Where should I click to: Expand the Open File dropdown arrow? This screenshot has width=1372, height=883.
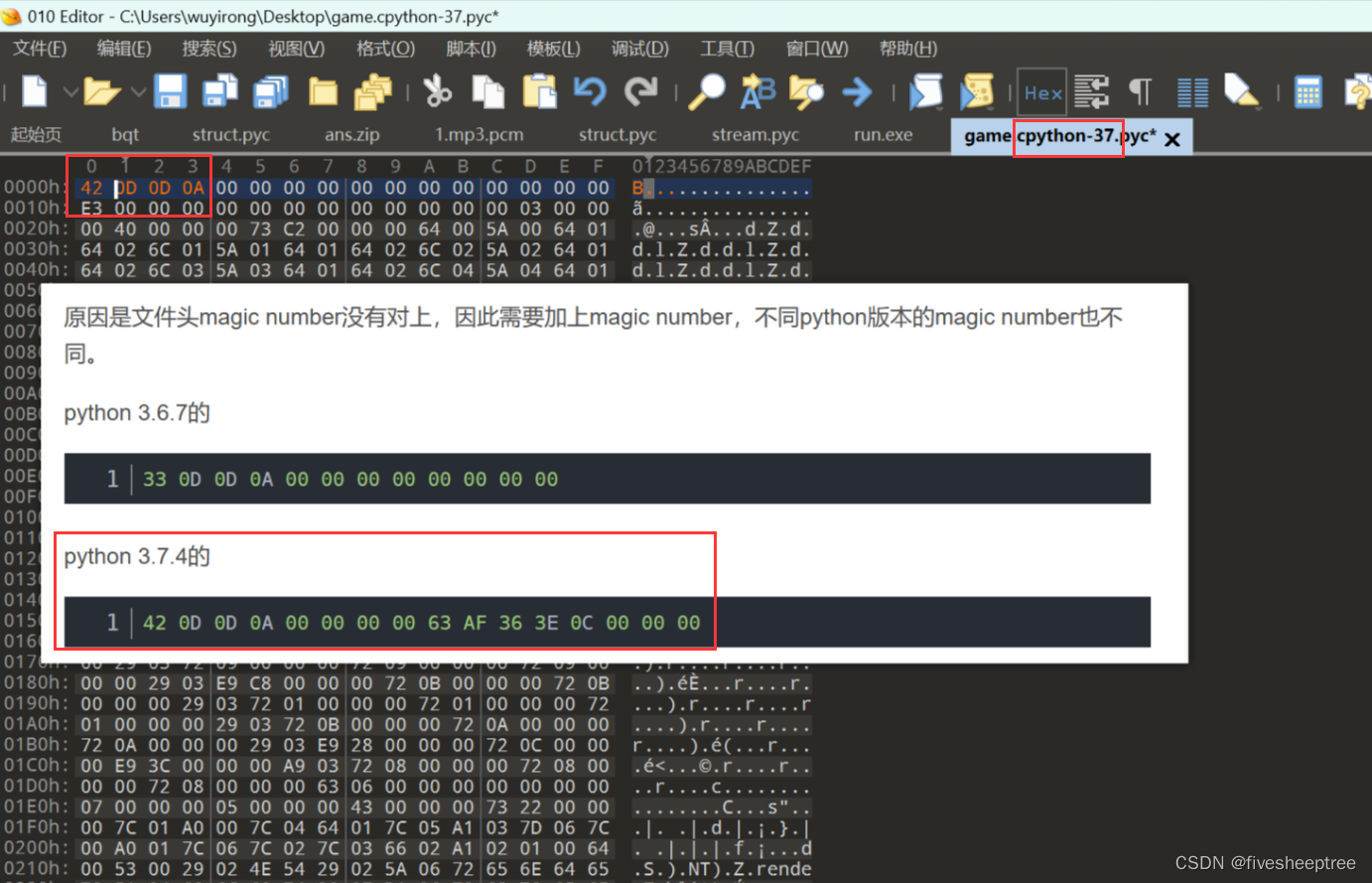coord(136,91)
